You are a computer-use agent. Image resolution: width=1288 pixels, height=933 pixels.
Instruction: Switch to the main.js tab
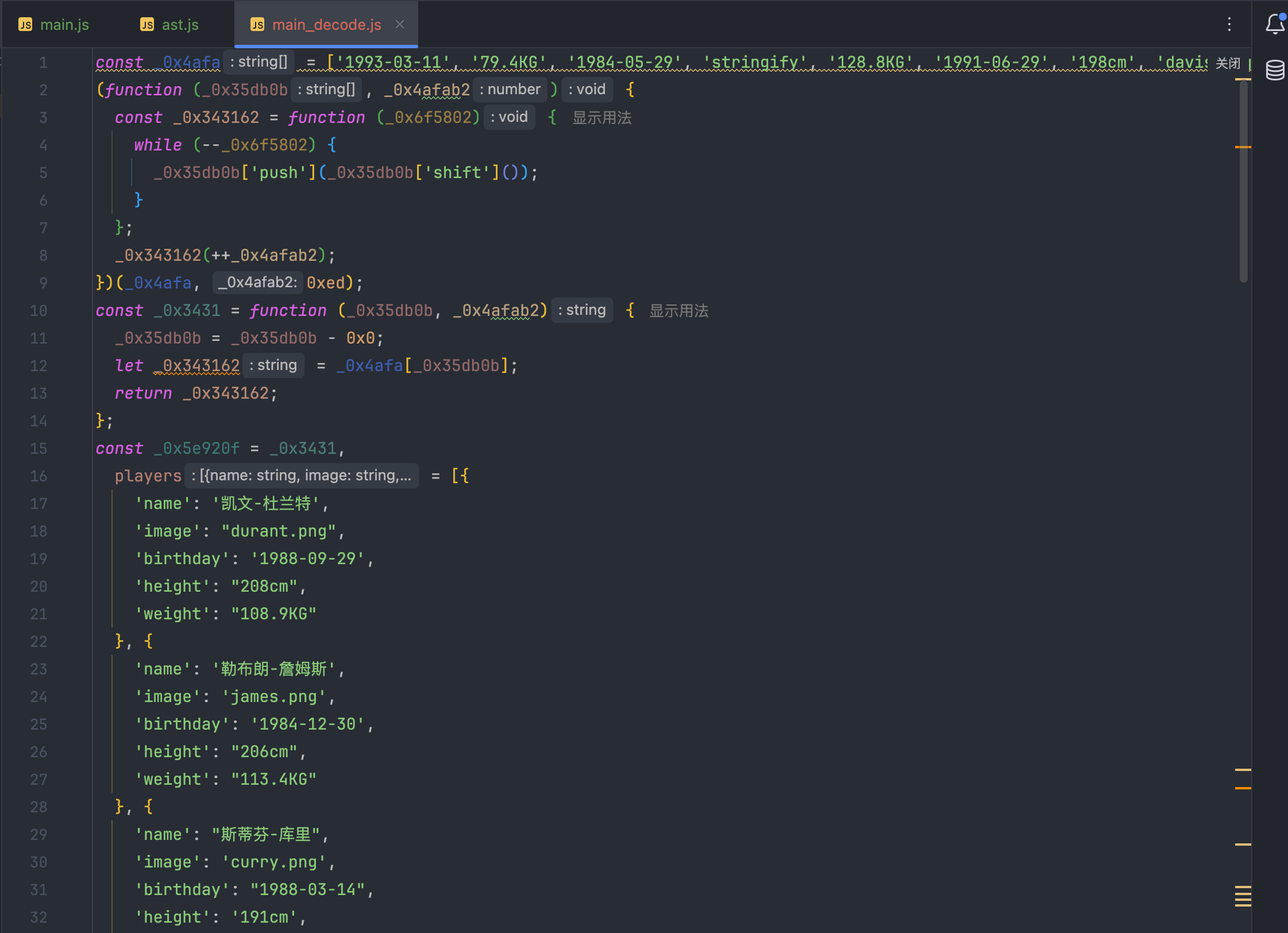pyautogui.click(x=64, y=25)
